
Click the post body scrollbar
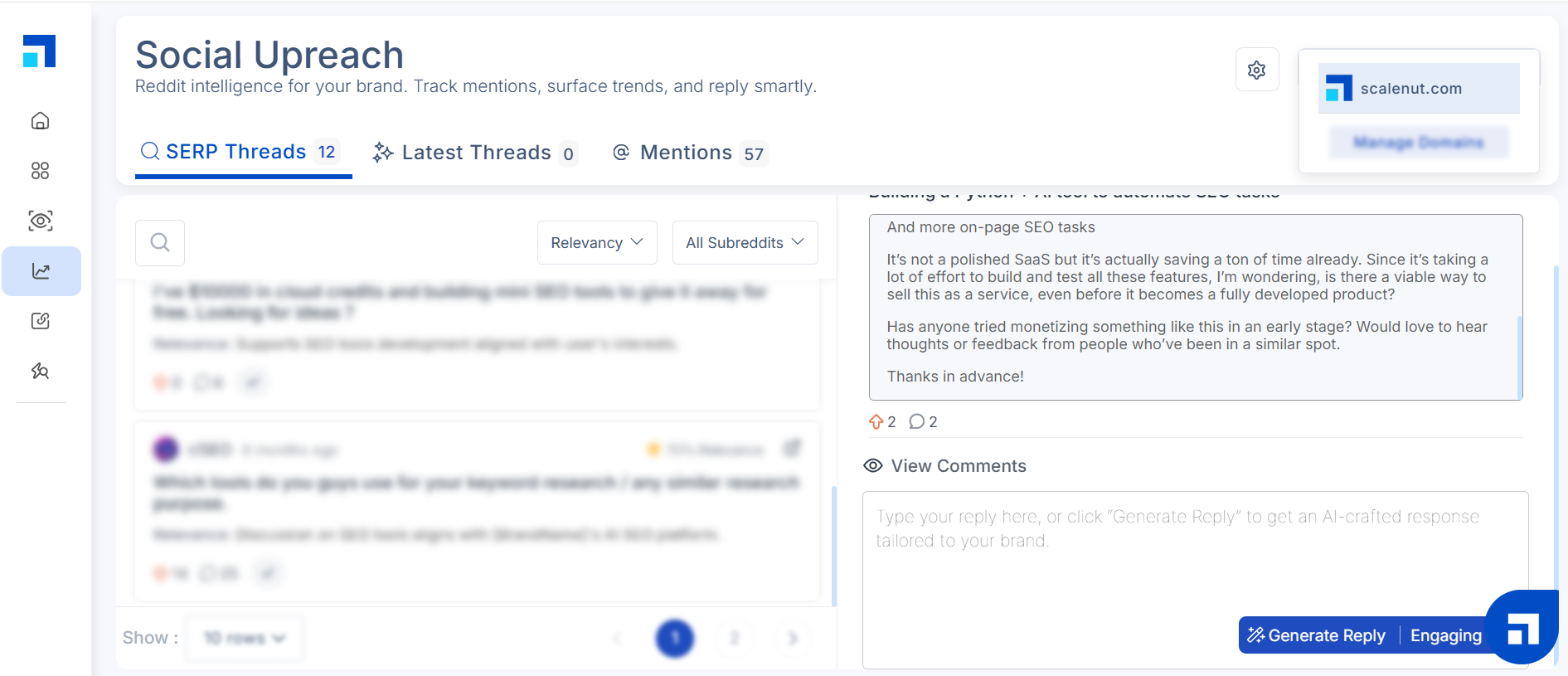[x=1519, y=357]
